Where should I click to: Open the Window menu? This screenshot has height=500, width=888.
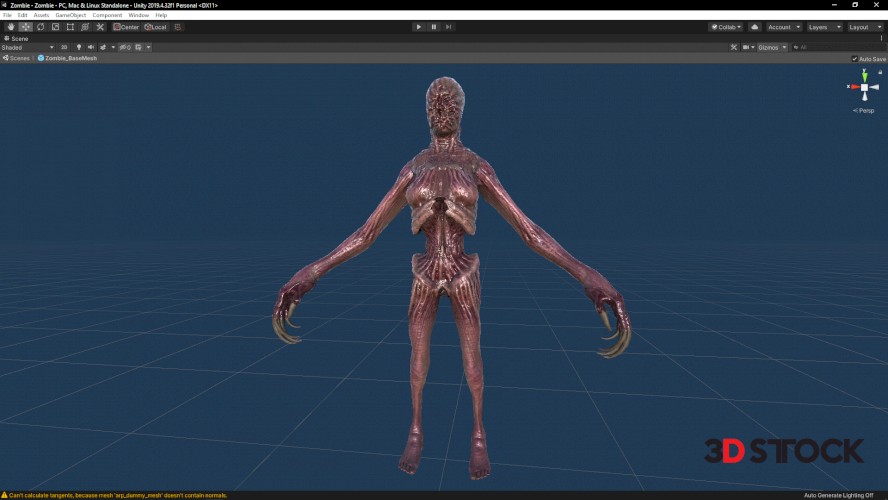click(x=139, y=15)
